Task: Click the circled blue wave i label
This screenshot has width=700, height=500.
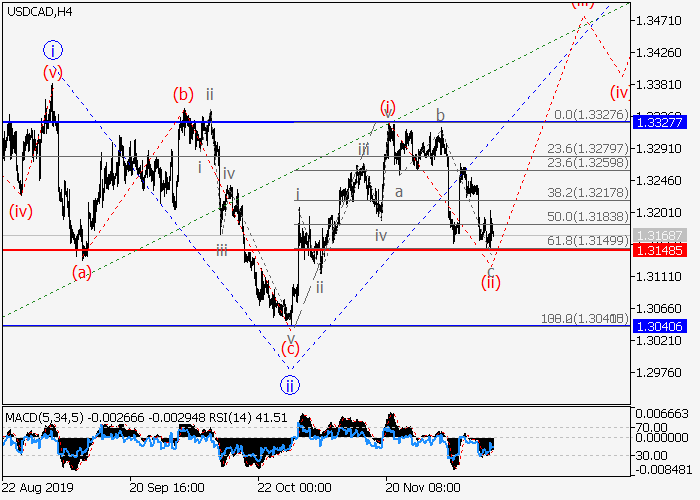Action: [52, 49]
